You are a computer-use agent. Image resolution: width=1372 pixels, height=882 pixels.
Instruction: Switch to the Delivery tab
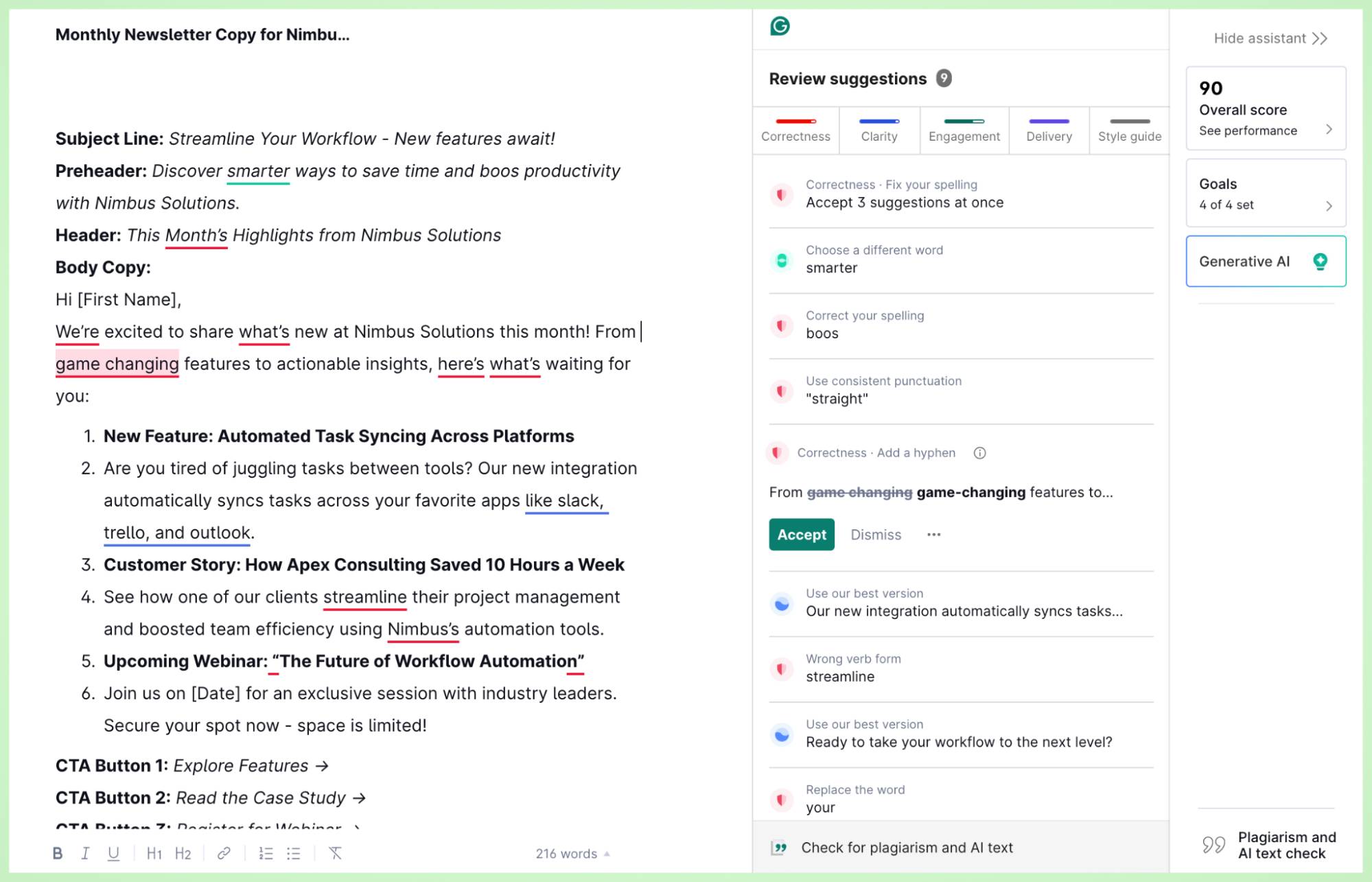click(x=1049, y=130)
